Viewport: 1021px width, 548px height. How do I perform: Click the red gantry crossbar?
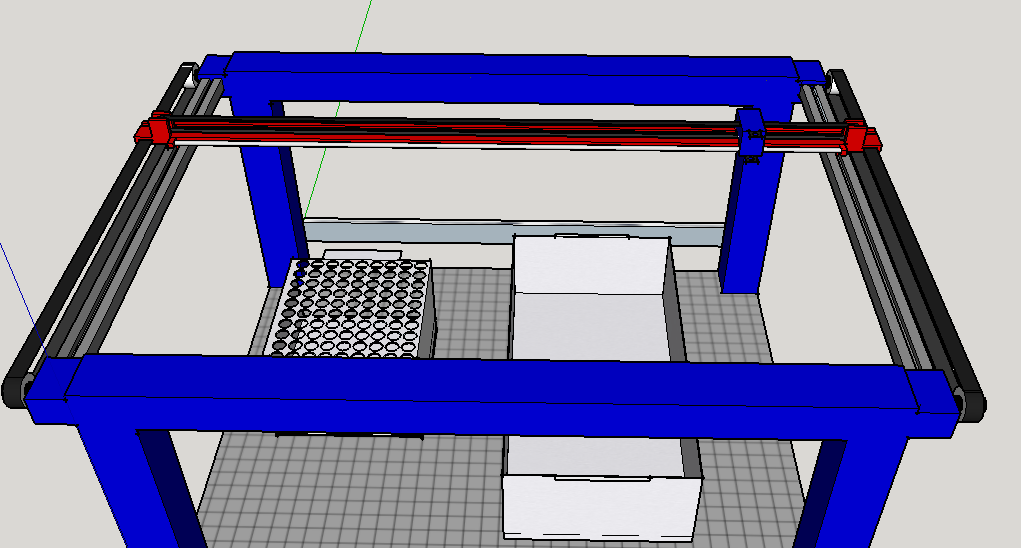click(x=456, y=129)
